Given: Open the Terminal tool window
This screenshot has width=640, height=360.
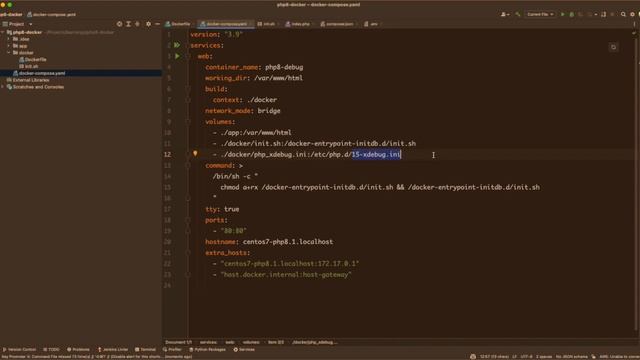Looking at the screenshot, I should coord(145,349).
